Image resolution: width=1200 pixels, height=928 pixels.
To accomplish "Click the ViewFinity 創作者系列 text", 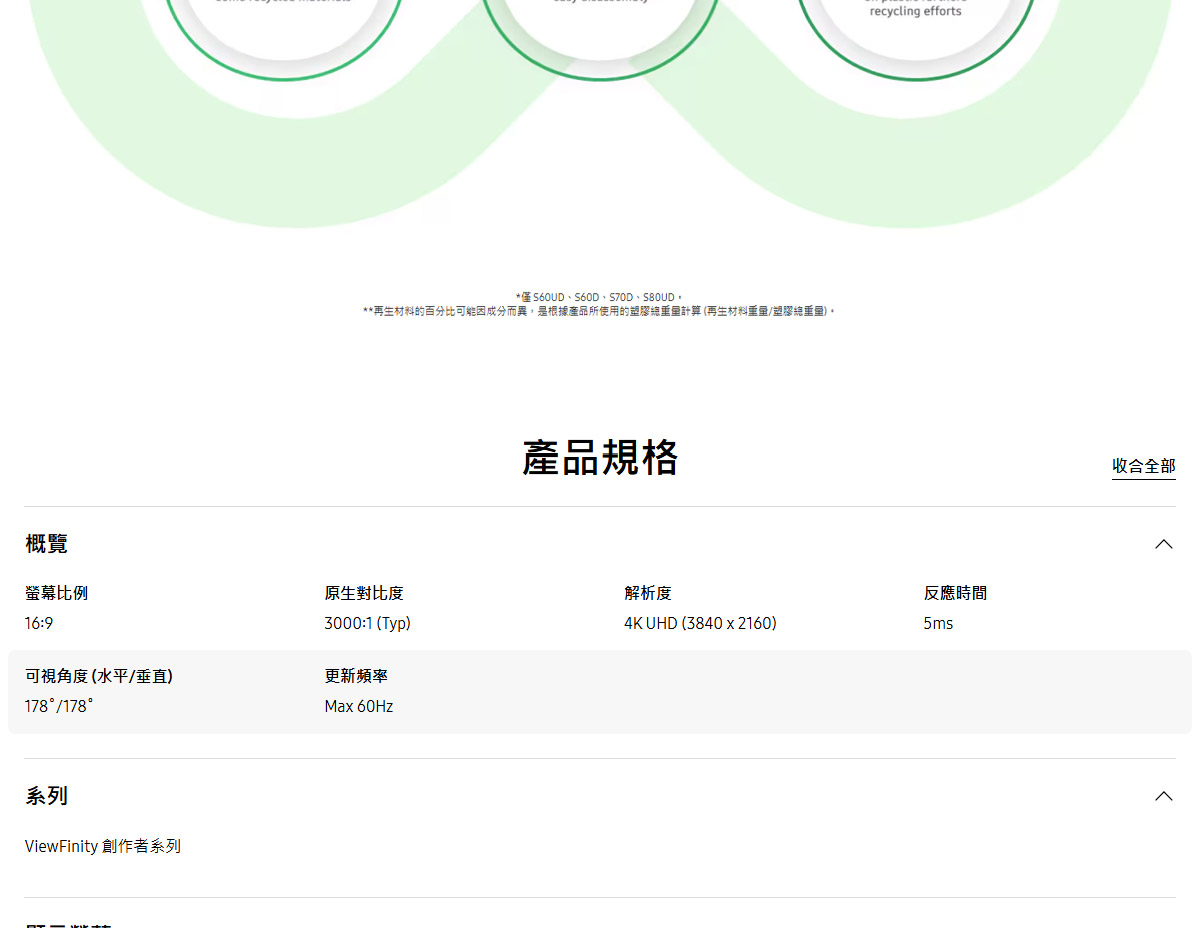I will click(x=101, y=845).
